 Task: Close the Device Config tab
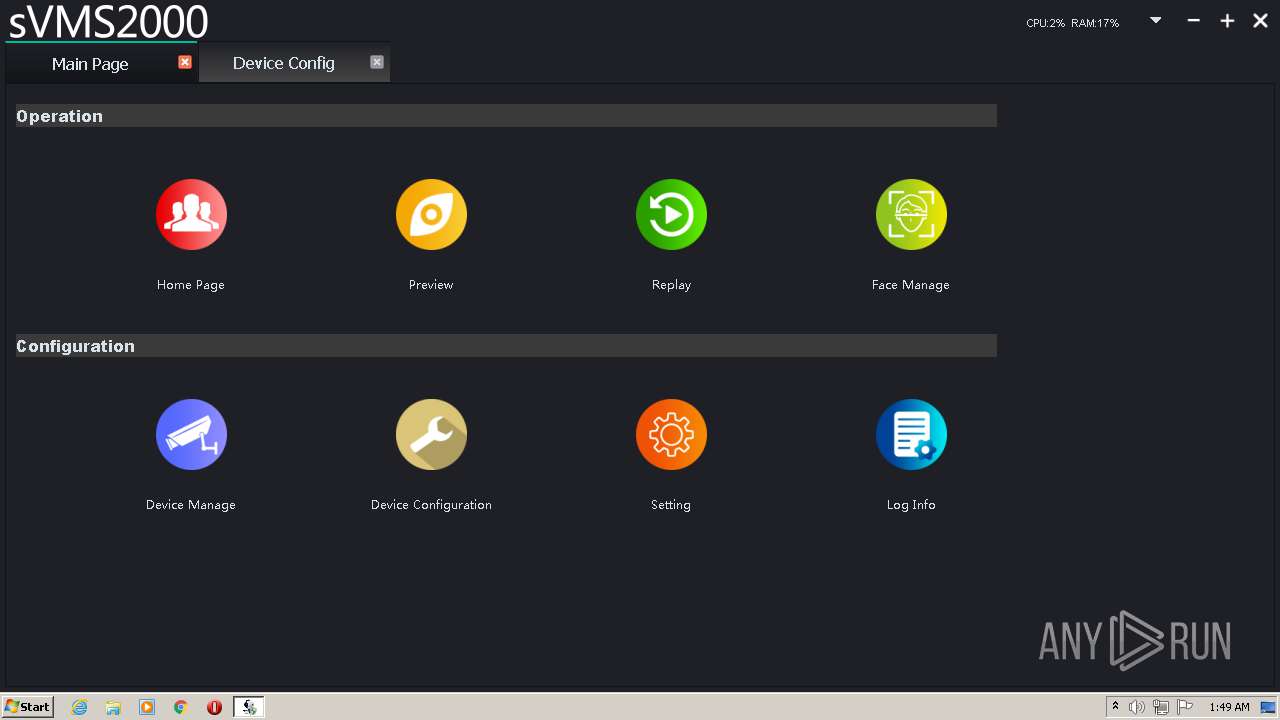click(x=377, y=62)
